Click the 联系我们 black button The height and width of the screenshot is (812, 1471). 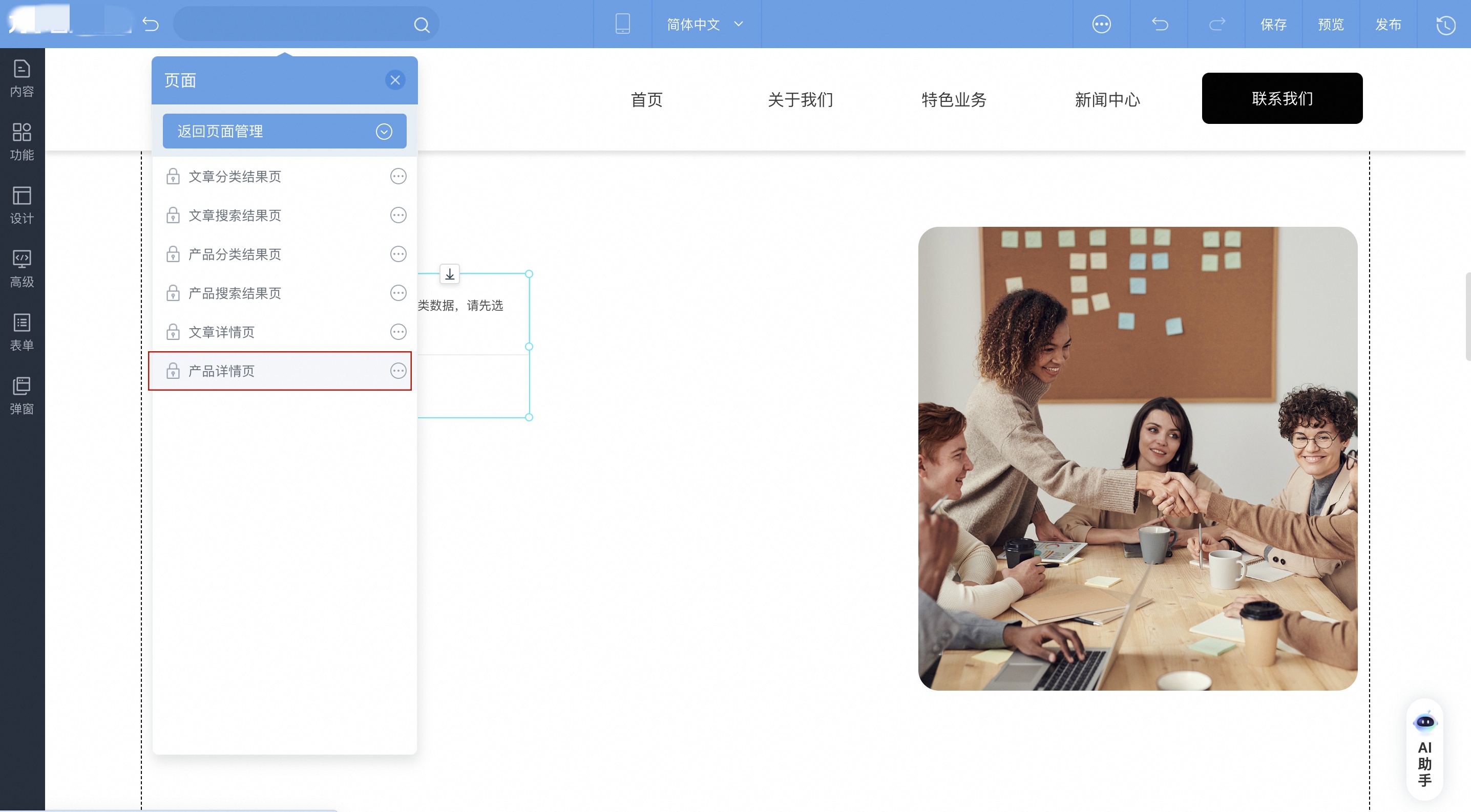[x=1282, y=98]
